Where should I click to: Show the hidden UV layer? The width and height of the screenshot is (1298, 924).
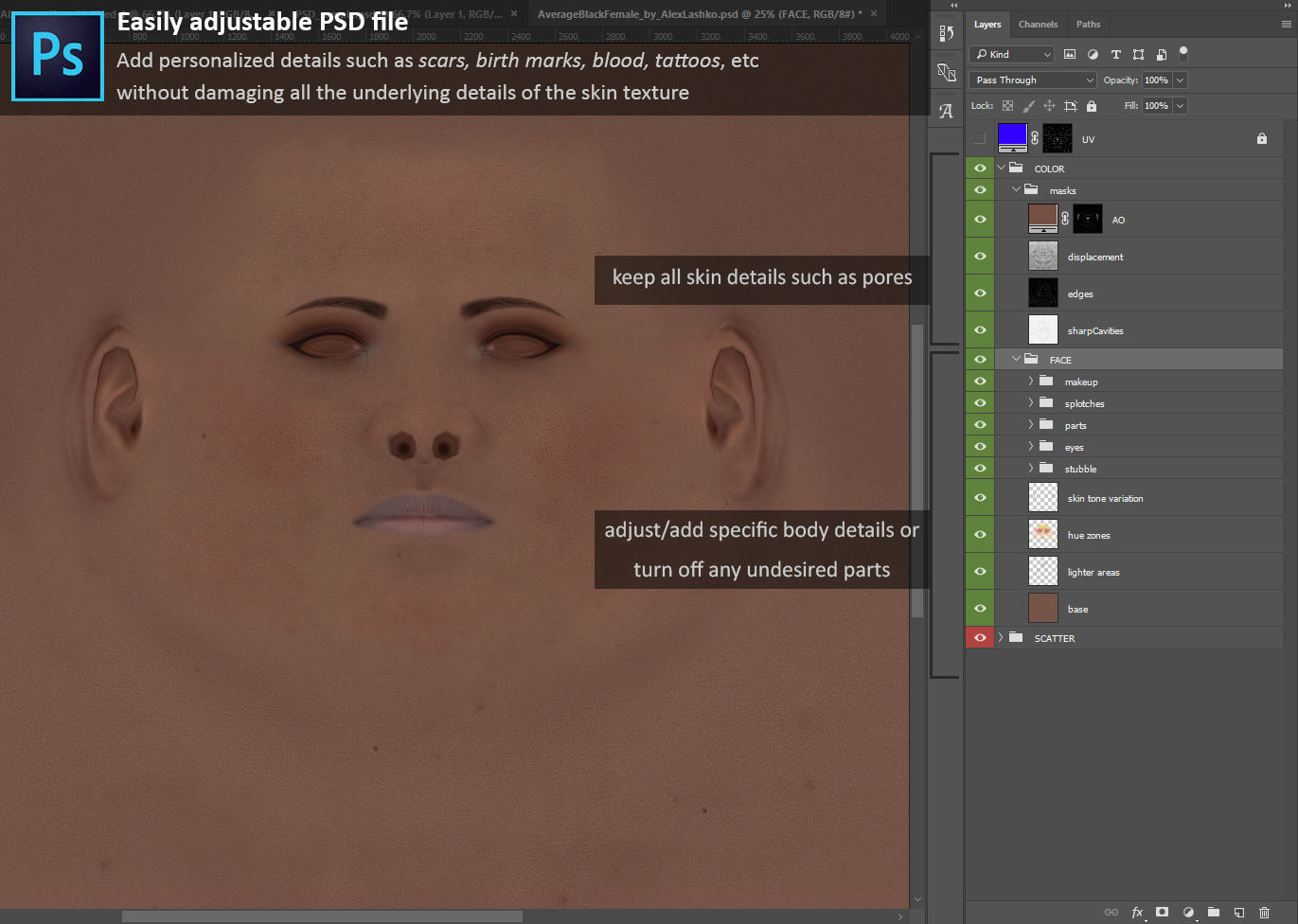[980, 138]
